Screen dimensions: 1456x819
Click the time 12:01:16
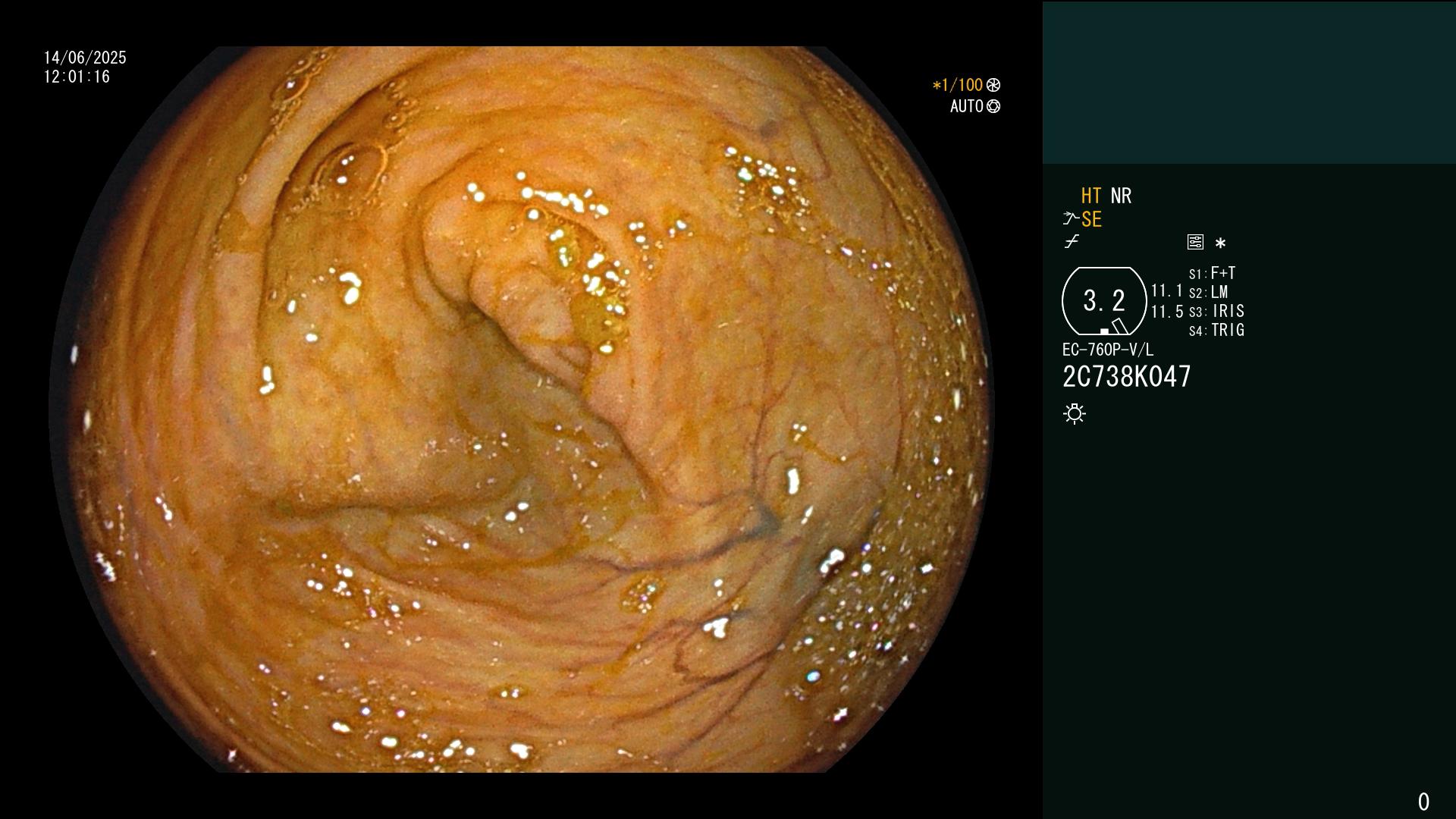click(x=77, y=77)
